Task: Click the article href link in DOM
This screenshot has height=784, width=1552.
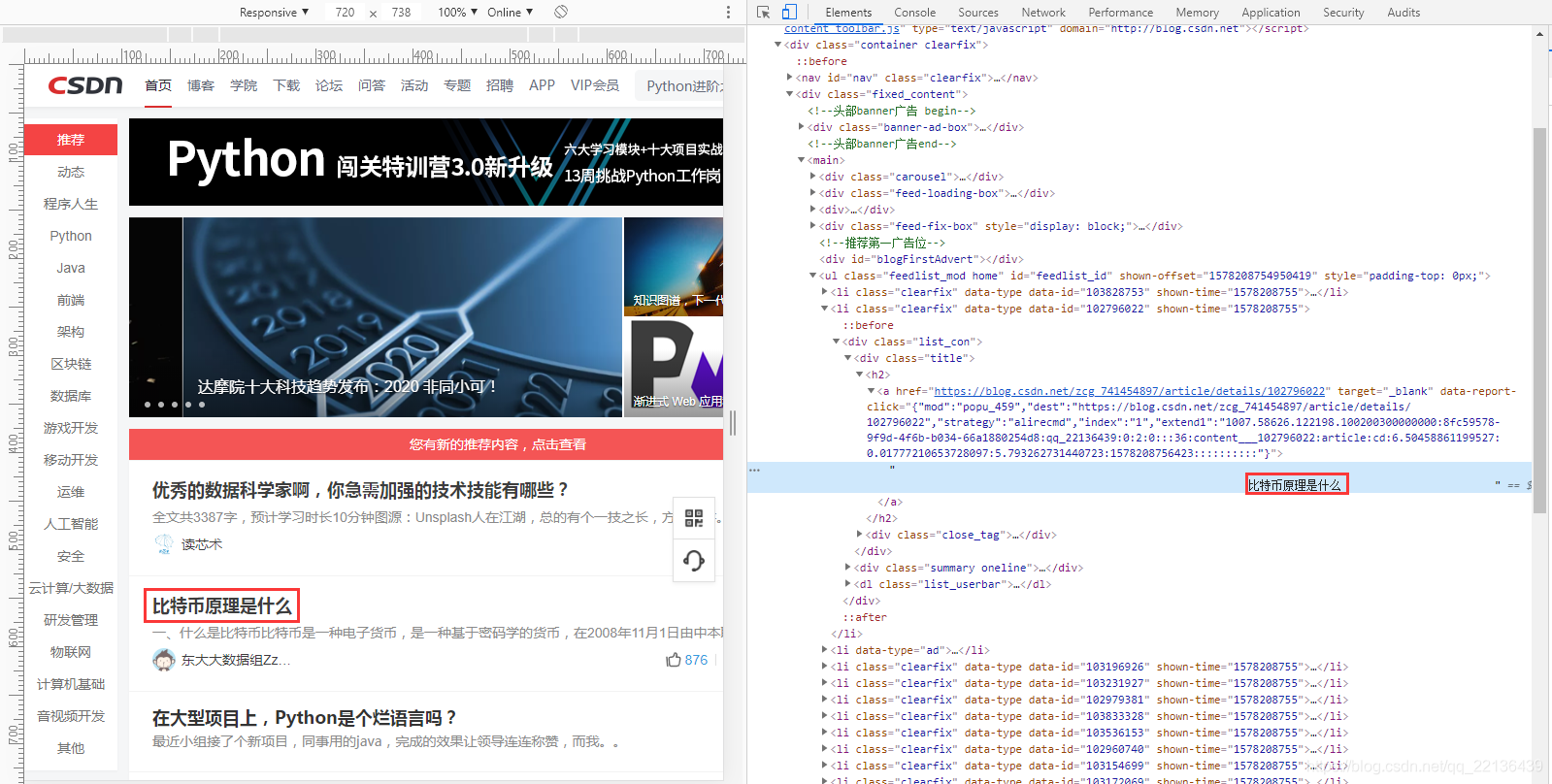Action: coord(1129,391)
